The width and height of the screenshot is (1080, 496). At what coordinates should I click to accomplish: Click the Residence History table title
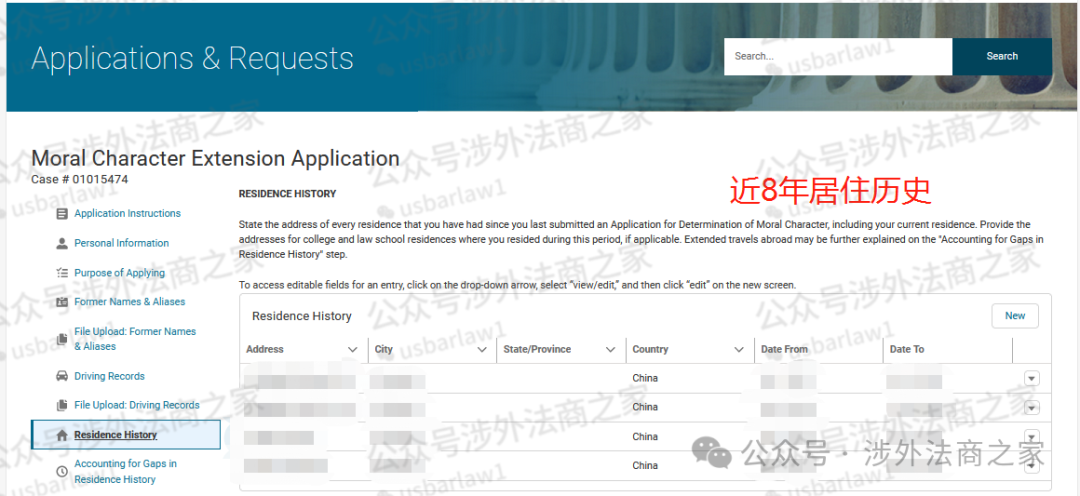pos(302,316)
